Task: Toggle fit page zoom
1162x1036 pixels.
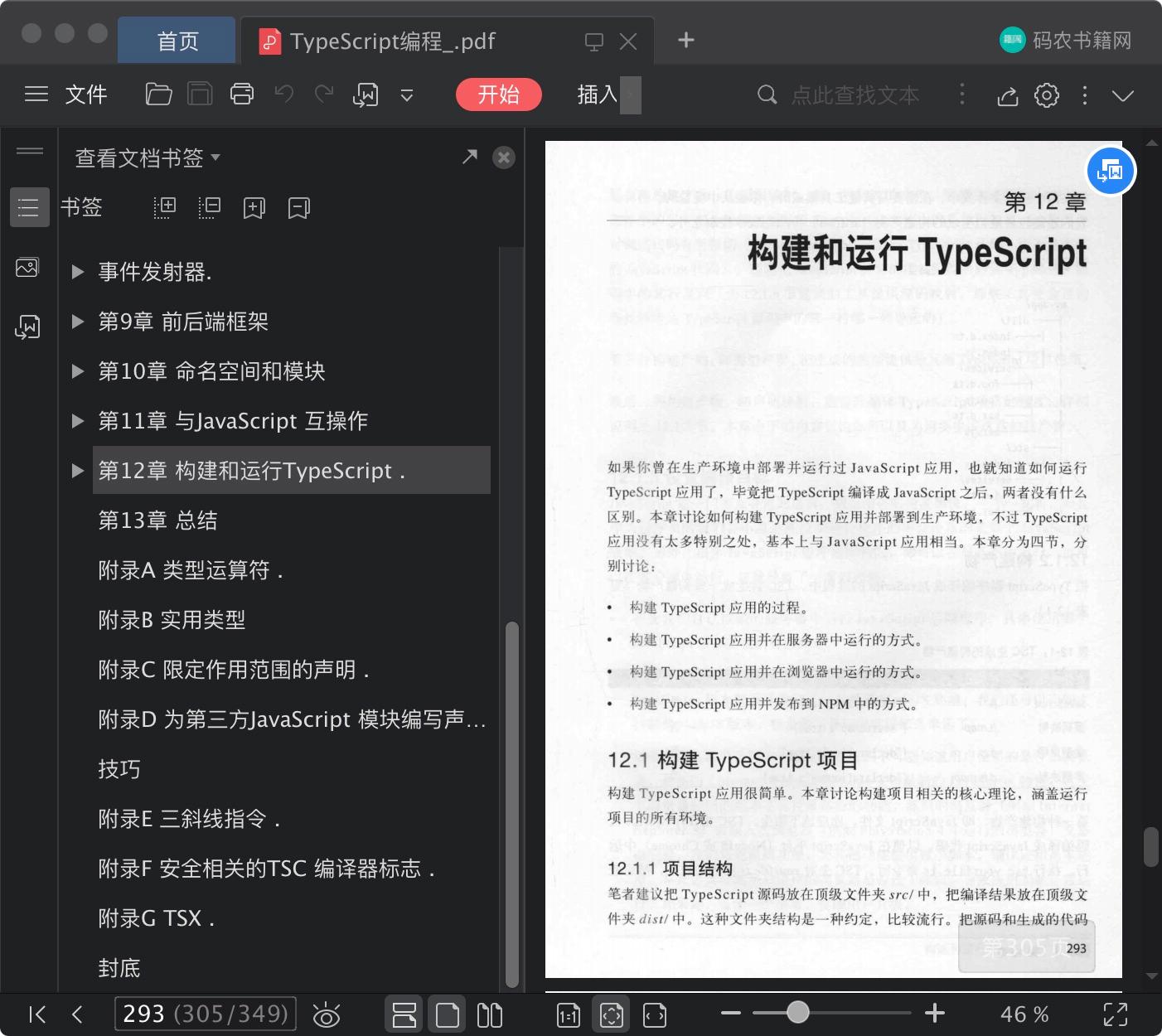Action: pos(612,1014)
